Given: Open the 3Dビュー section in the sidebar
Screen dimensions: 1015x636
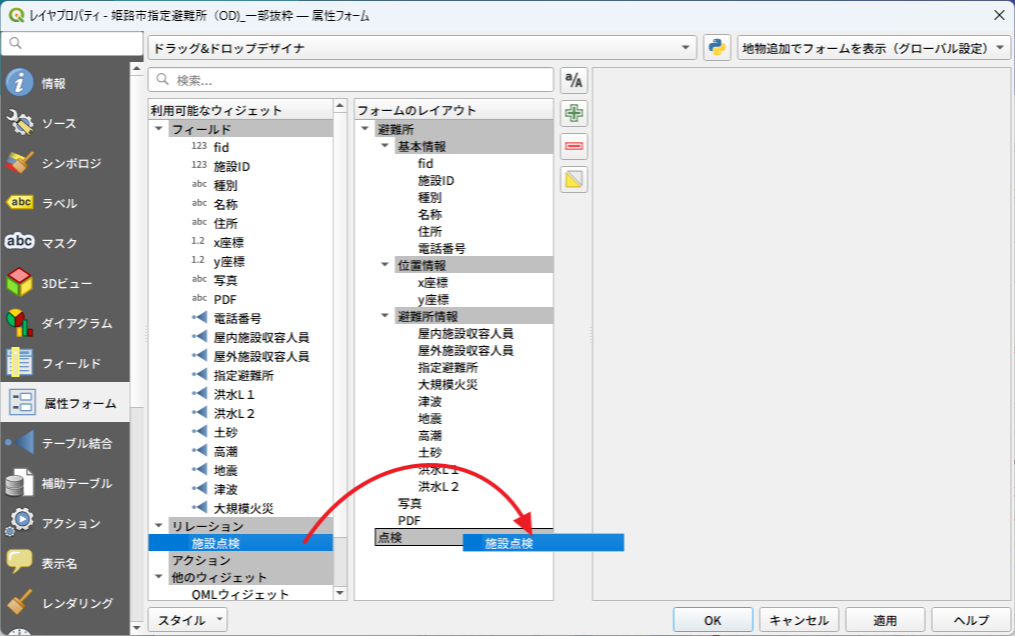Looking at the screenshot, I should point(66,283).
